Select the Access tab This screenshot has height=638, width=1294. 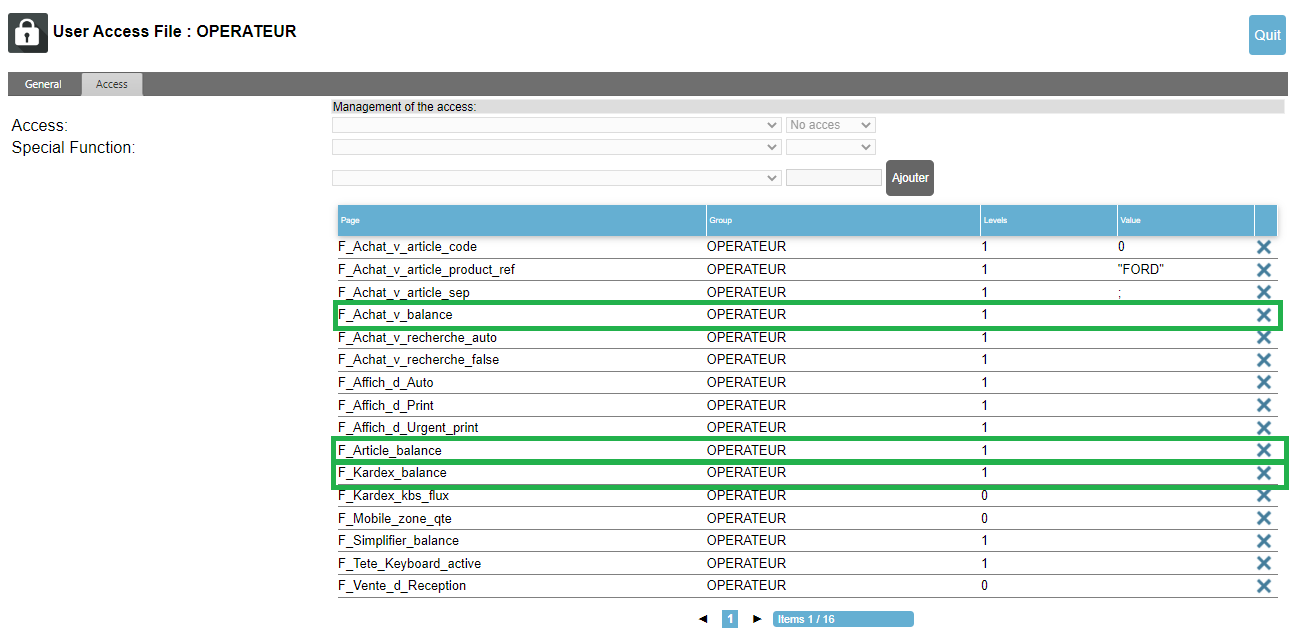click(112, 84)
